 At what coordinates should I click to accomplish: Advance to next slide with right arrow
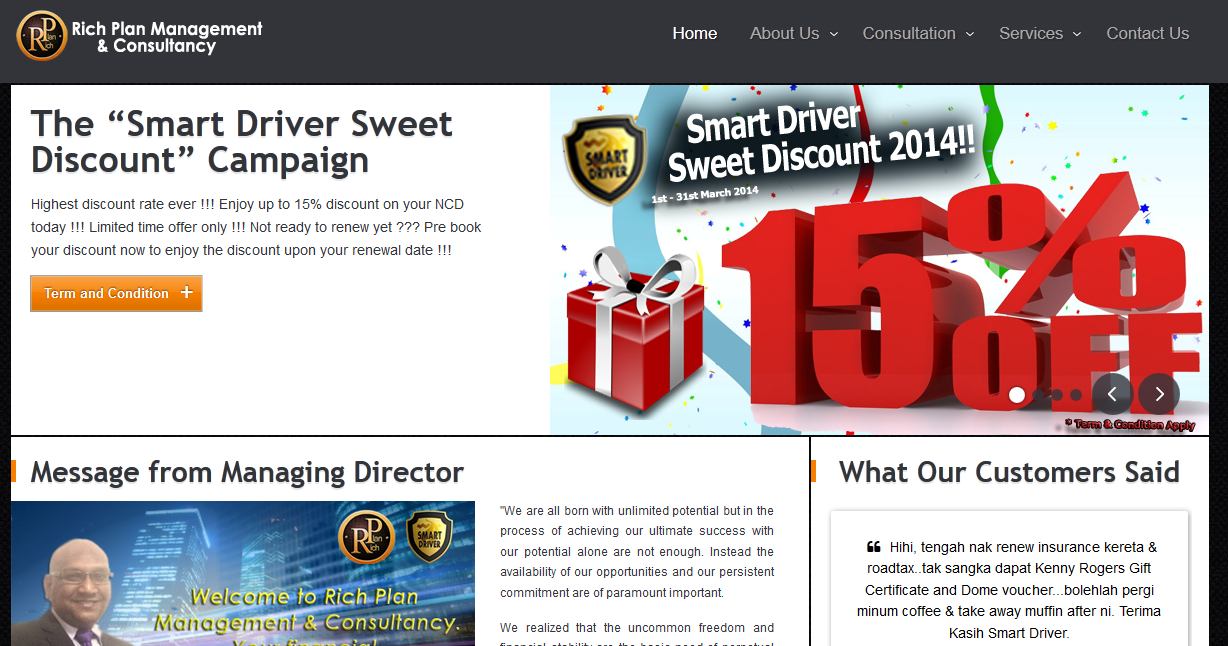point(1159,394)
